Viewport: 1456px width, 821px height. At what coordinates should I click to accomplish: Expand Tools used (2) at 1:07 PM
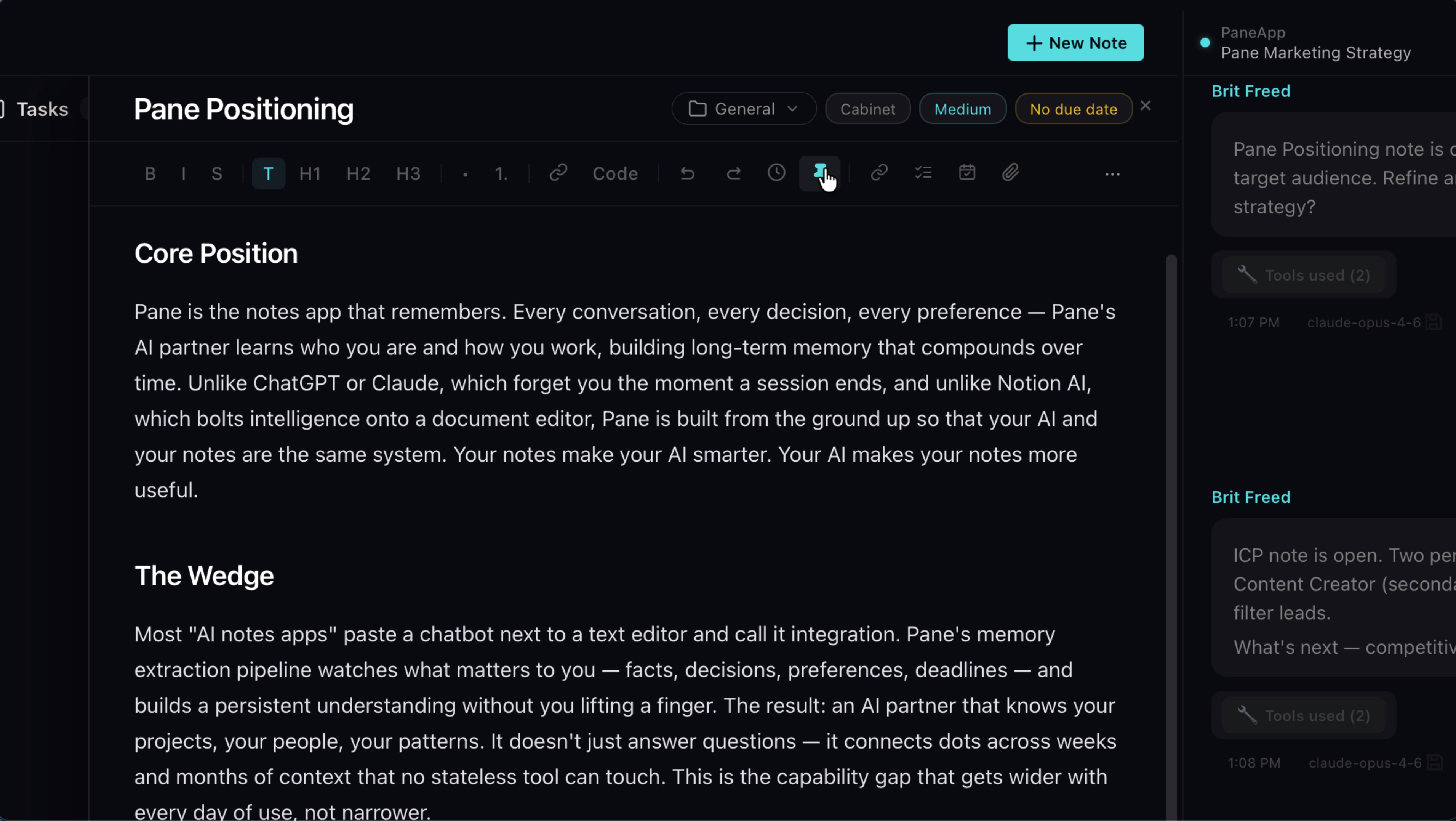(1303, 275)
